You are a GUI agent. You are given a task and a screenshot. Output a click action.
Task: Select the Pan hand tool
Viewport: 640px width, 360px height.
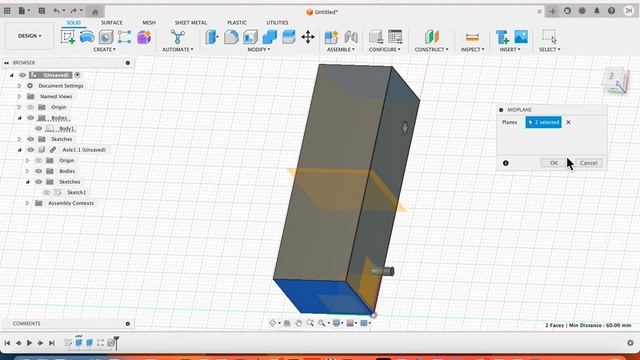298,323
